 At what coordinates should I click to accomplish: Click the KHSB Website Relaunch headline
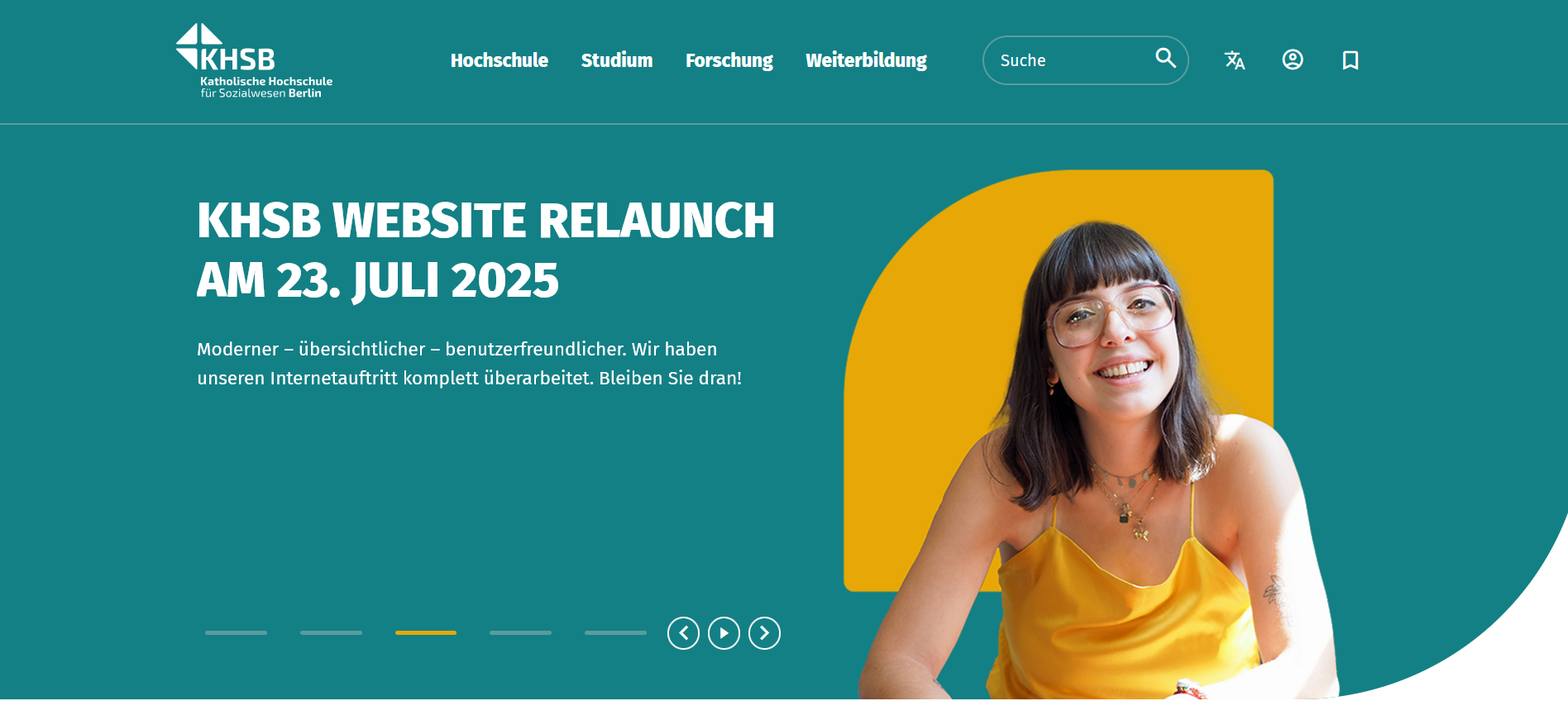coord(485,250)
